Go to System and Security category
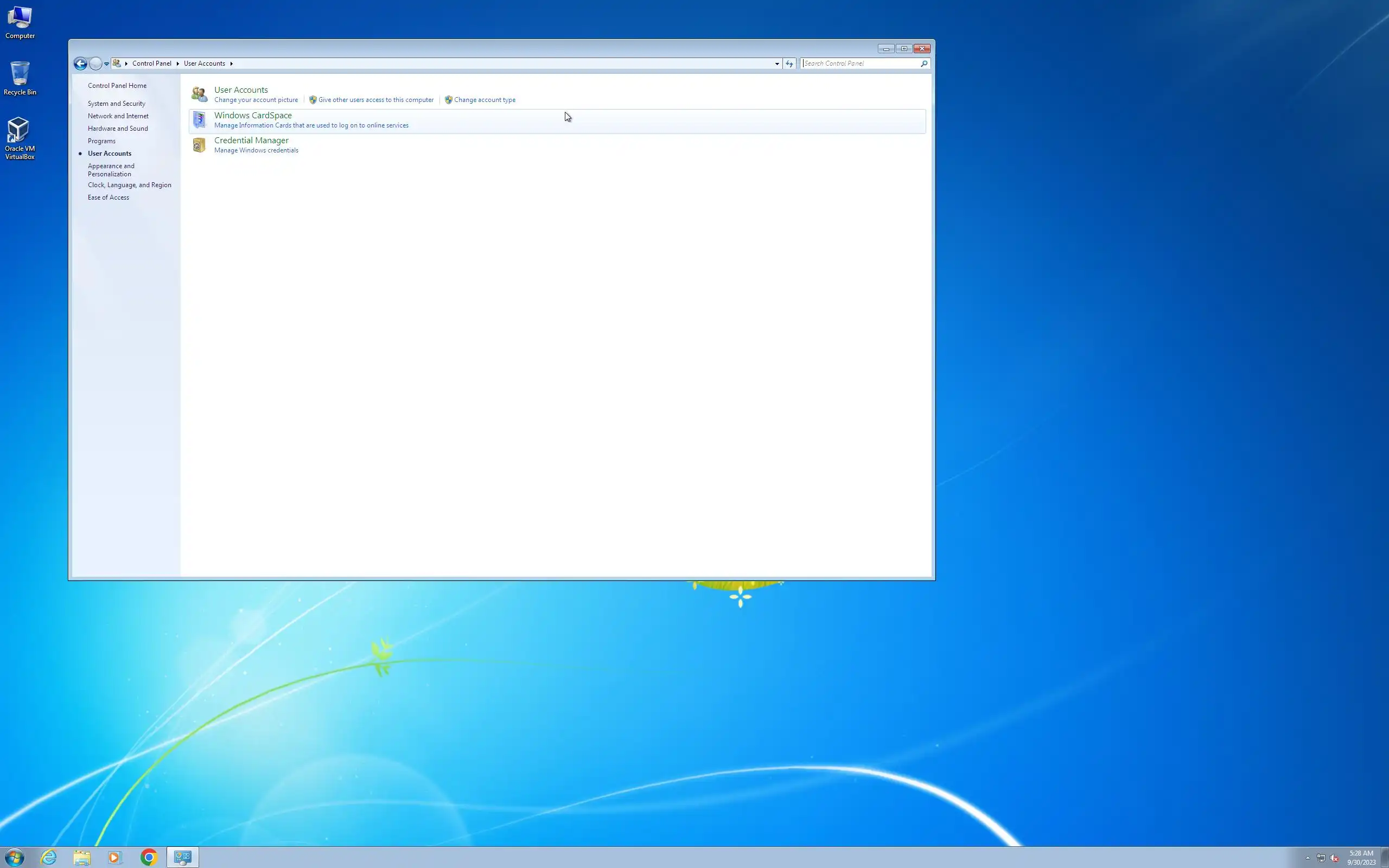Screen dimensions: 1389x868 point(117,103)
